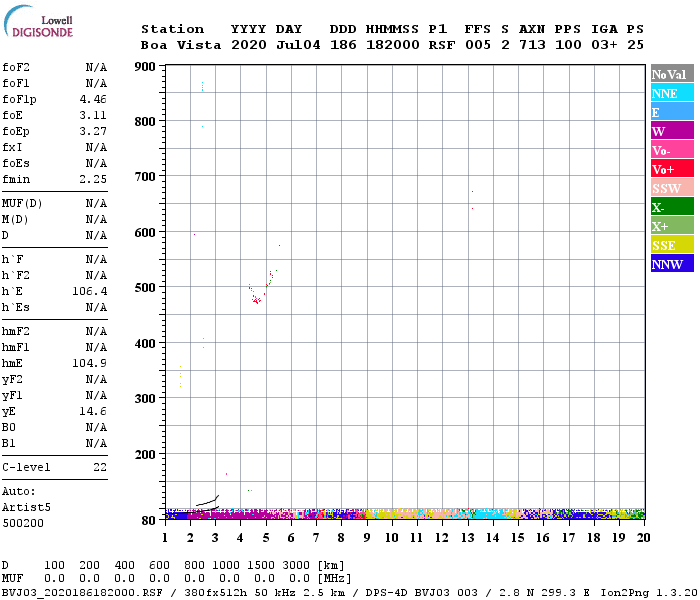Select the SSW legend swatch
700x600 pixels.
(672, 188)
